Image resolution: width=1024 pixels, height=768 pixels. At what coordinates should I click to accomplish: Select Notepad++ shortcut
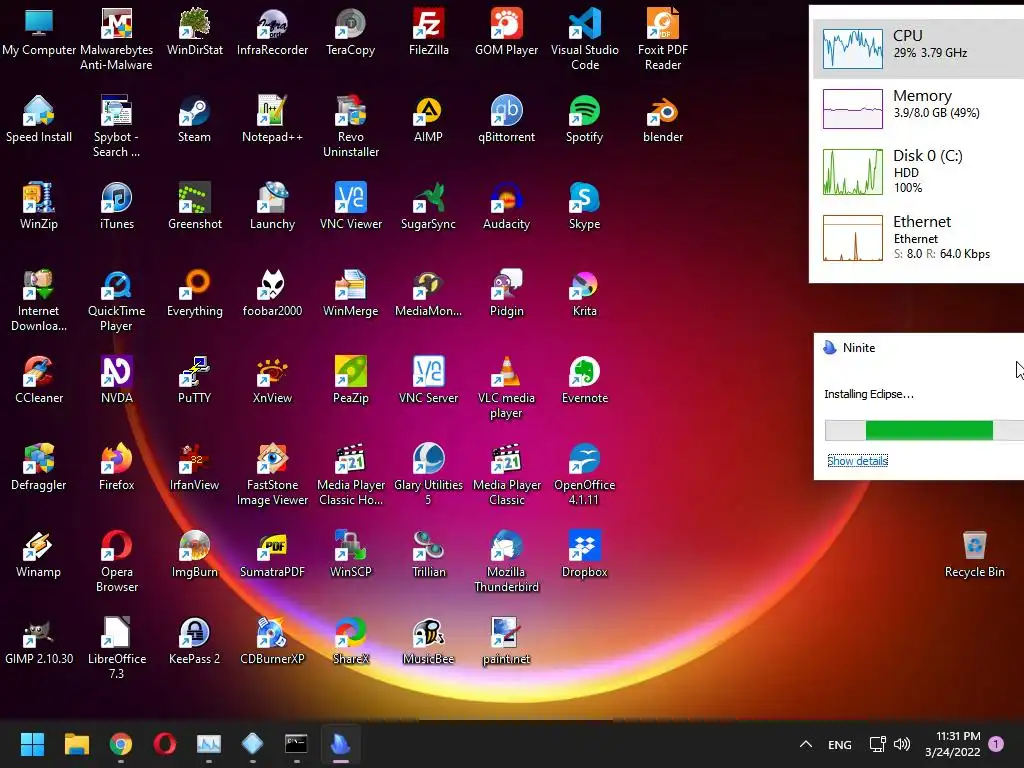tap(272, 120)
